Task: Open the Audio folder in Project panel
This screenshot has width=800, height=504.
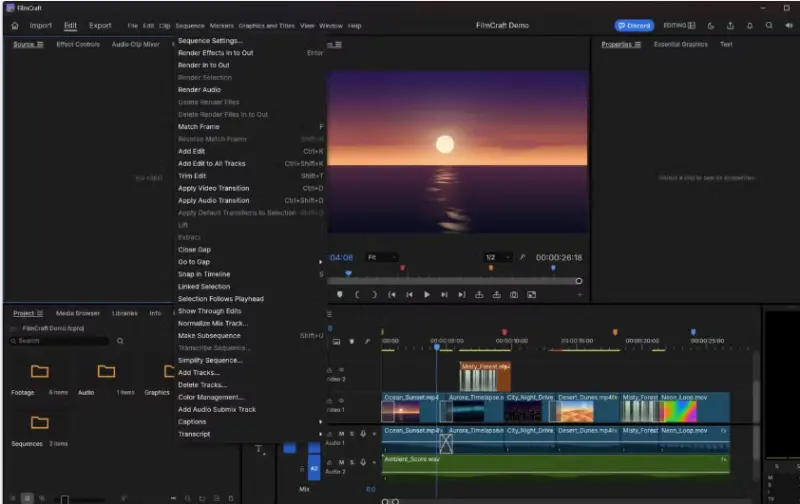Action: click(x=106, y=371)
